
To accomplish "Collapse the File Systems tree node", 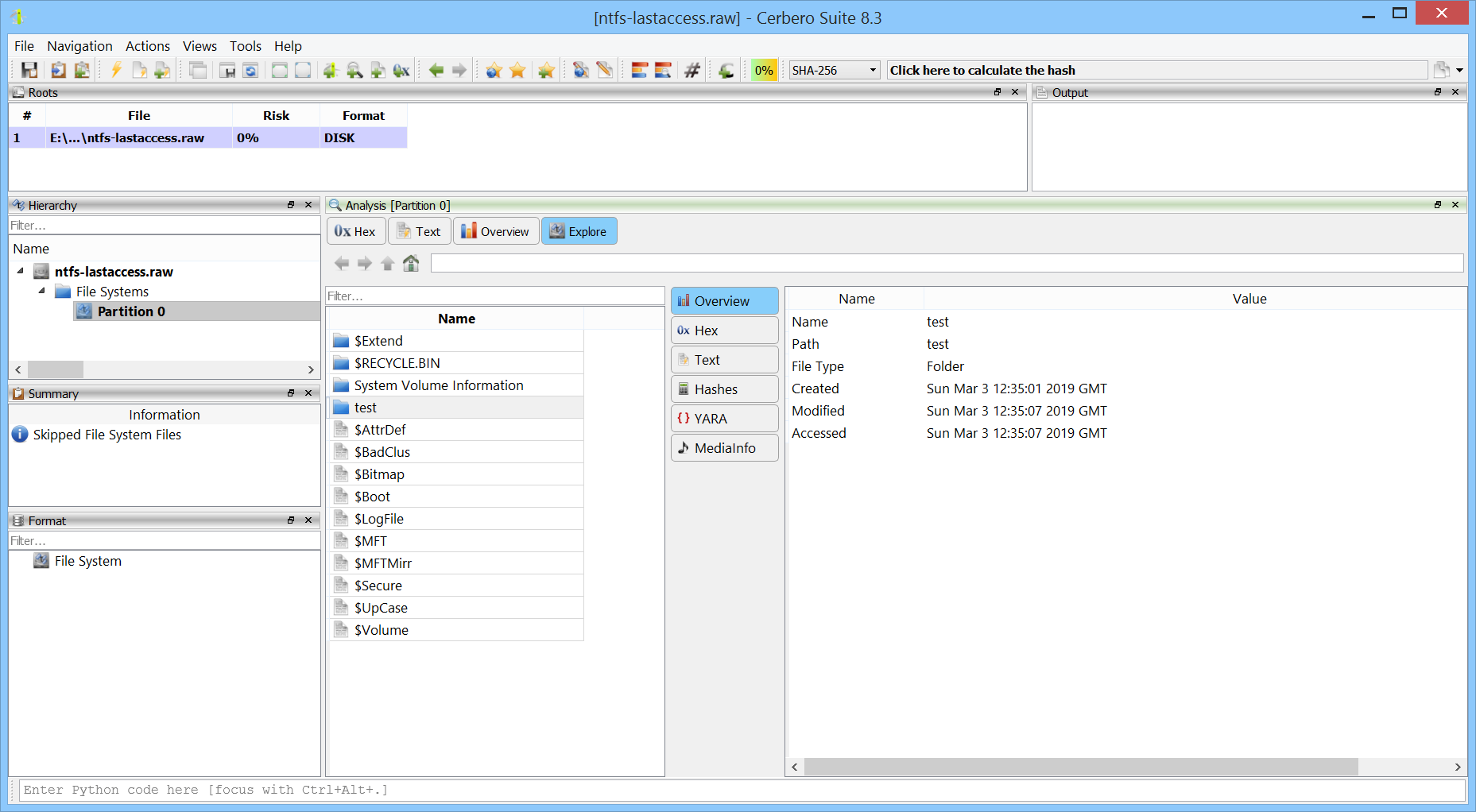I will (x=42, y=291).
